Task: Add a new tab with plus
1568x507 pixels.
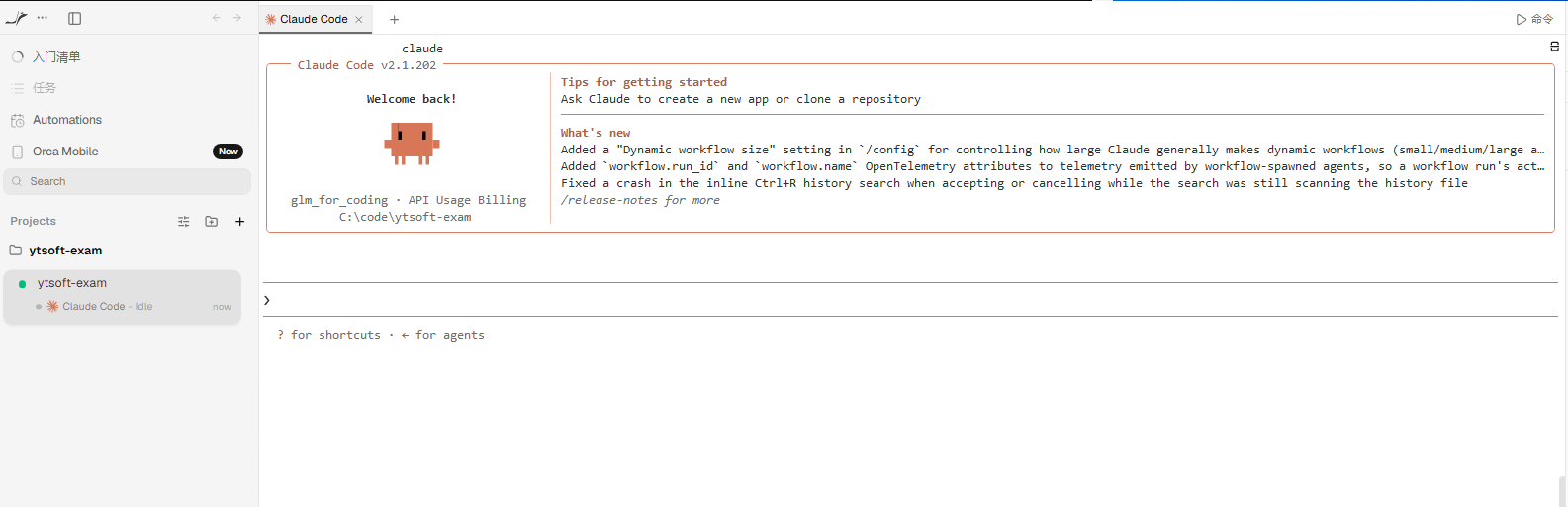Action: pyautogui.click(x=394, y=19)
